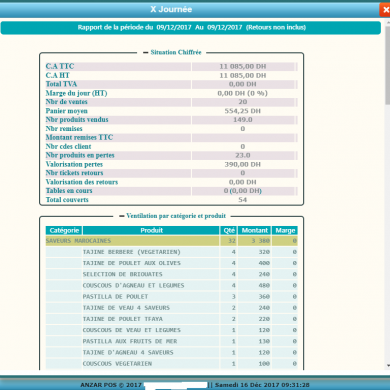Click COUSCOUS DE VEAU ET LEGUMES row

point(172,330)
